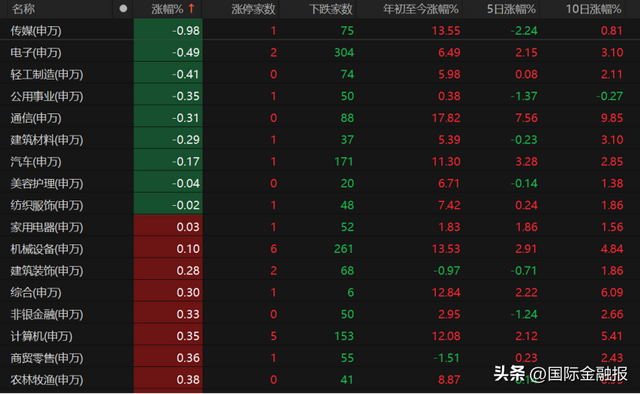This screenshot has height=394, width=640.
Task: Click the -0.27 ten-day value for 公用事业
Action: pos(609,96)
